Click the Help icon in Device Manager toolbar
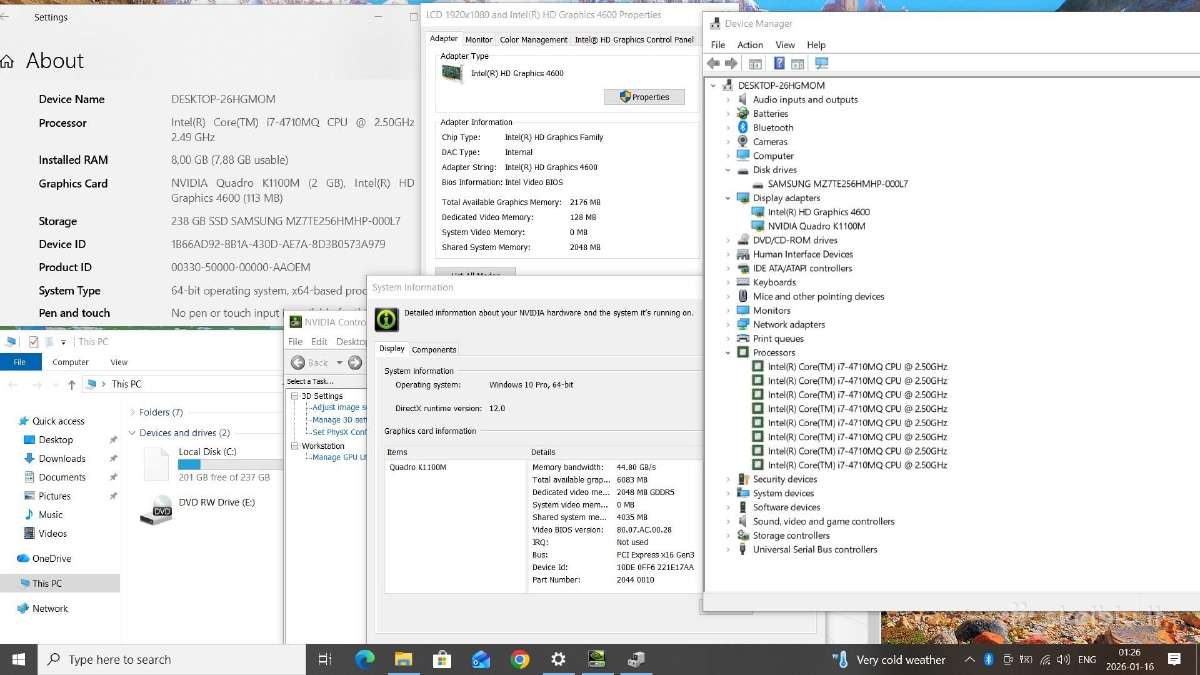 tap(780, 63)
